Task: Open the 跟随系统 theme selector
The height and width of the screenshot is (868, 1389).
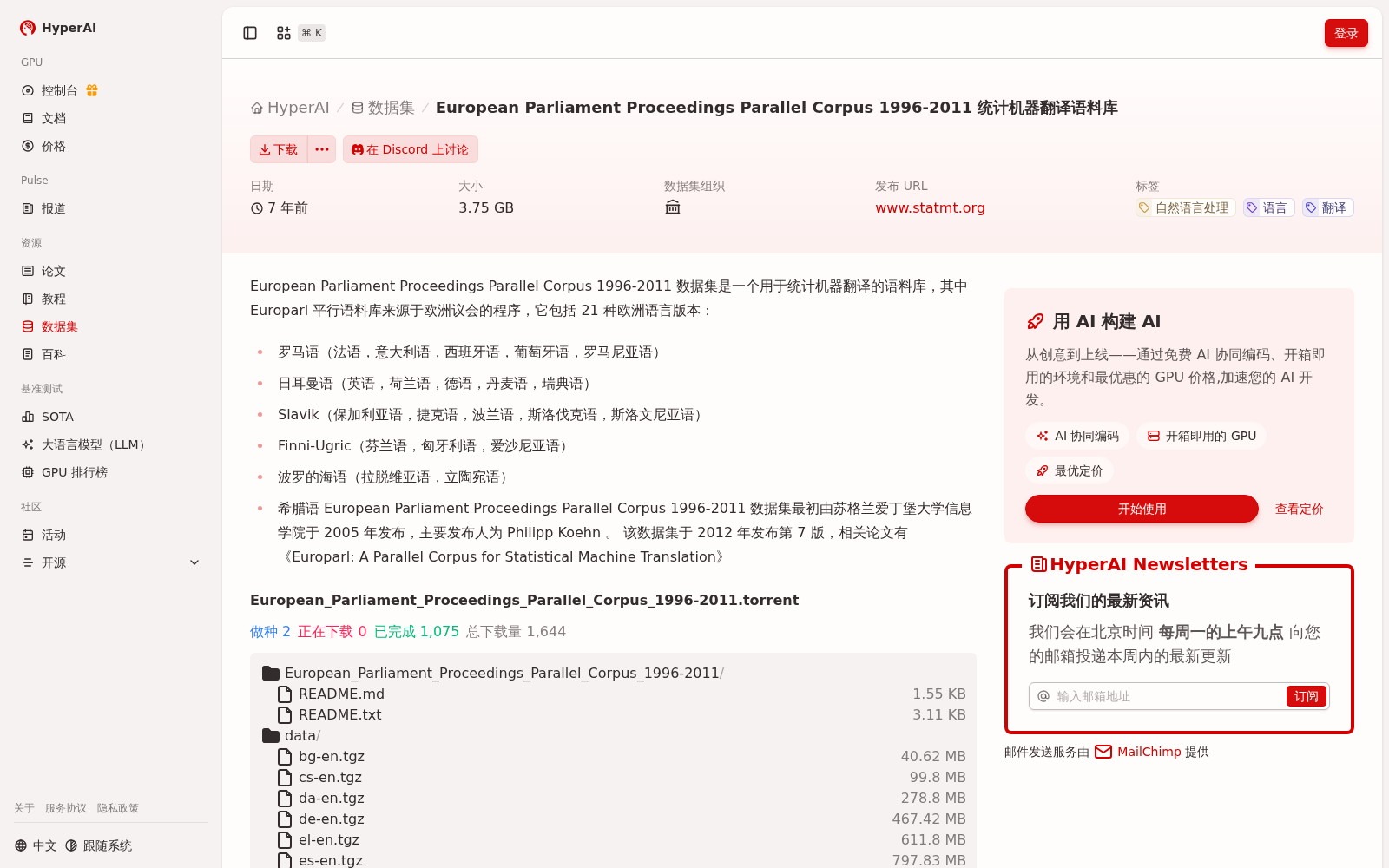Action: point(98,845)
